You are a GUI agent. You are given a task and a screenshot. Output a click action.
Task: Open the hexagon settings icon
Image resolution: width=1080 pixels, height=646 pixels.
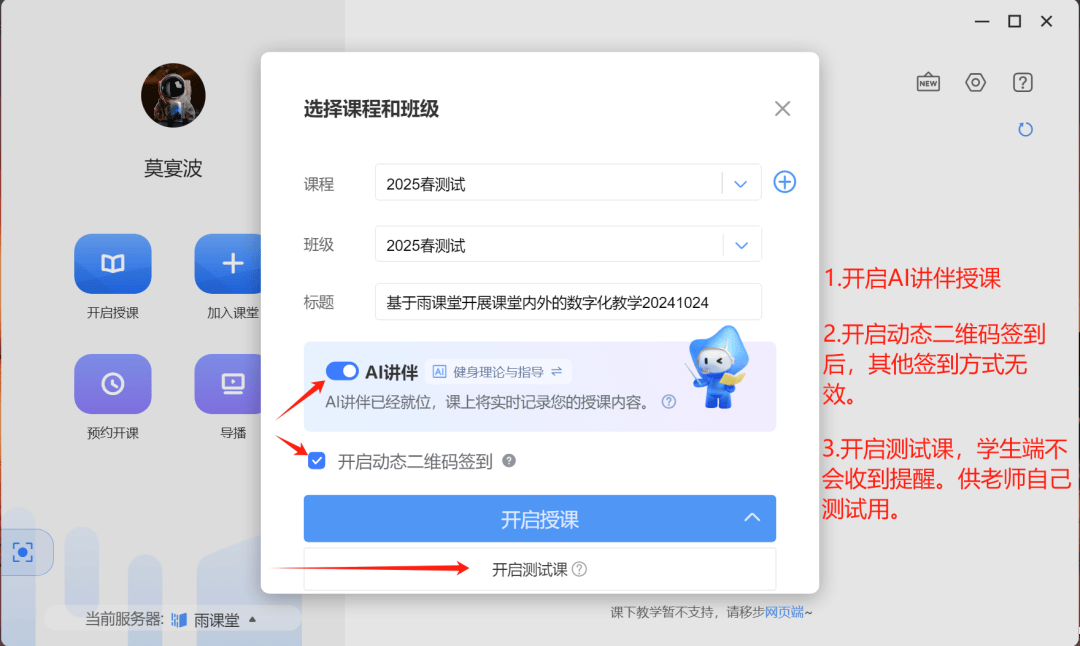coord(975,83)
